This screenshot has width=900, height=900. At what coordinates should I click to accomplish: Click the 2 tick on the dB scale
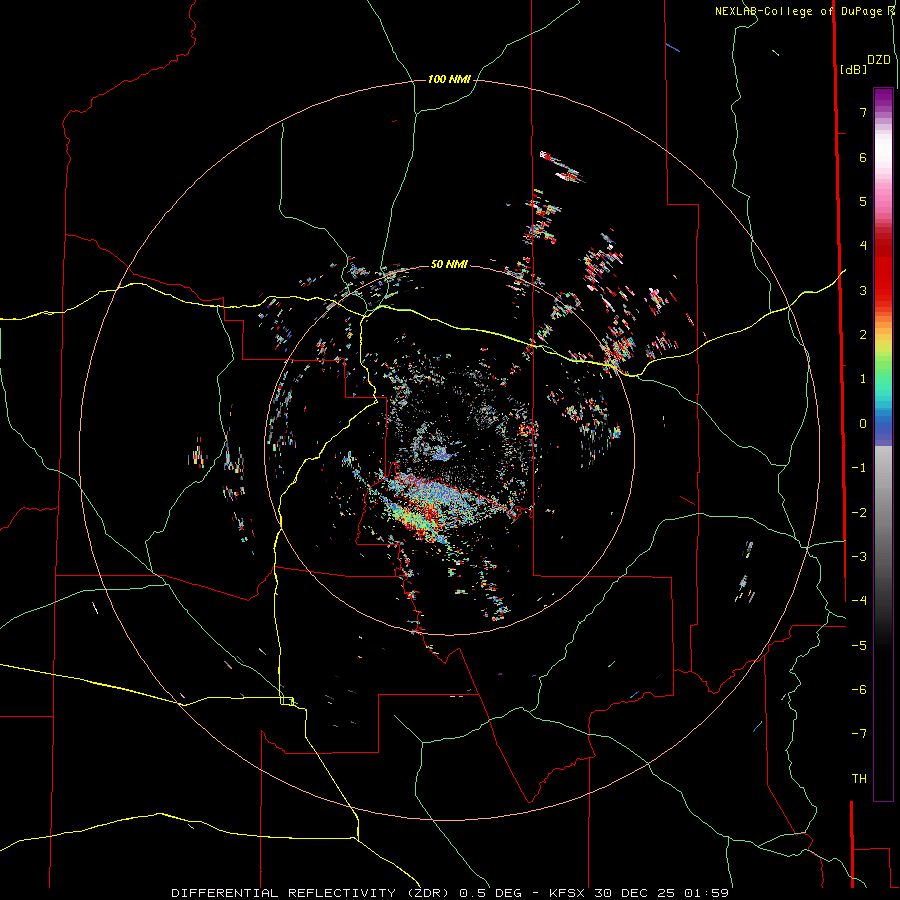click(x=863, y=335)
